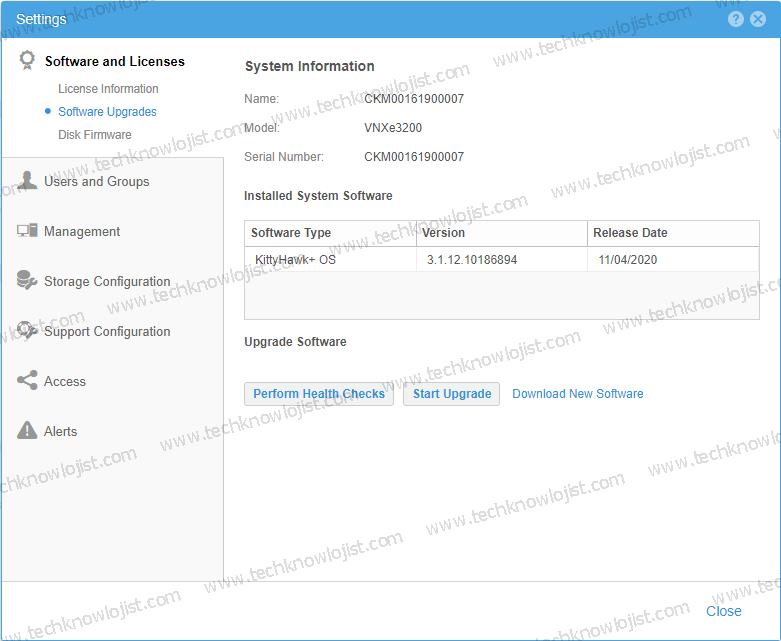Click the Access share icon
This screenshot has height=641, width=781.
[27, 381]
